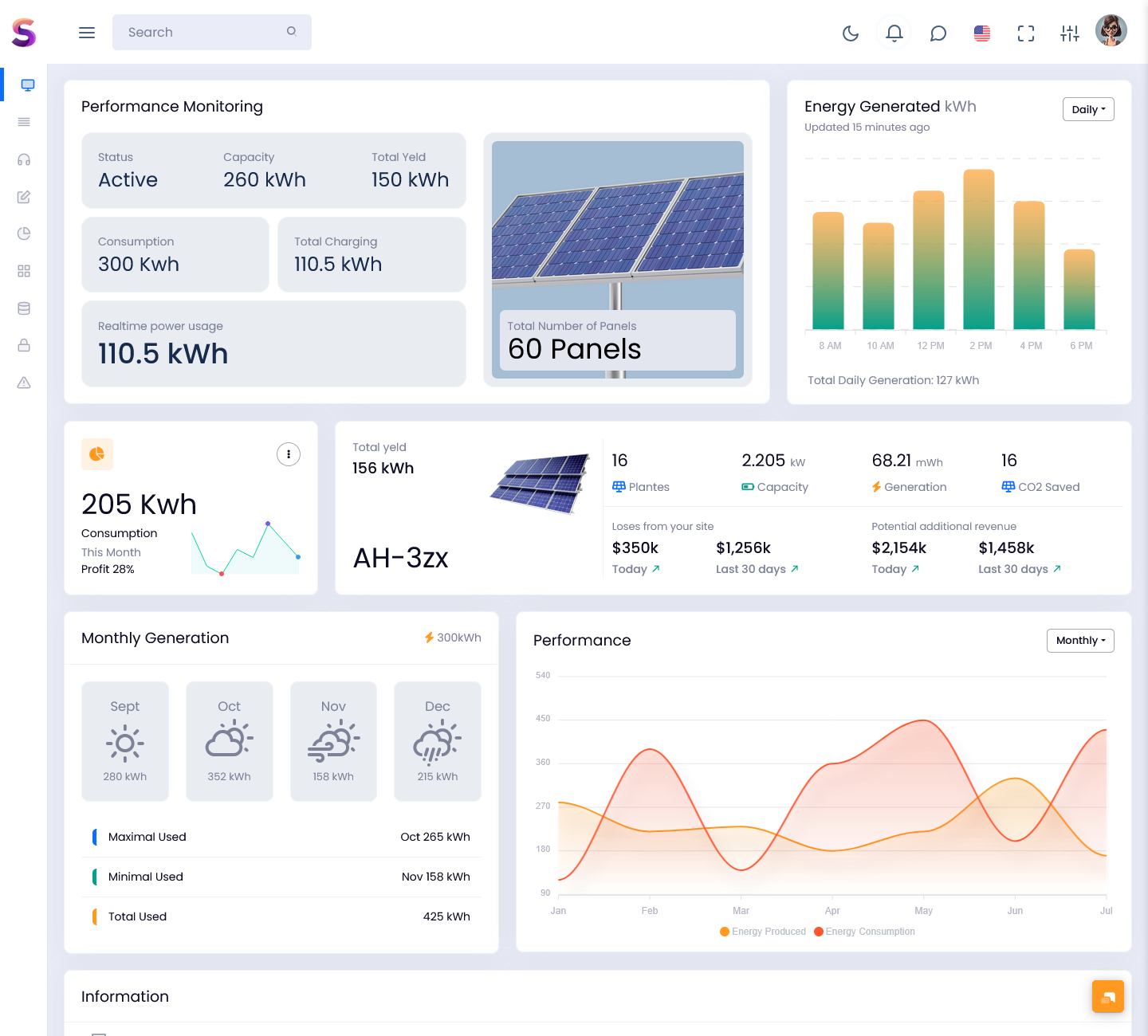Click the Energy Produced legend item

click(x=763, y=932)
